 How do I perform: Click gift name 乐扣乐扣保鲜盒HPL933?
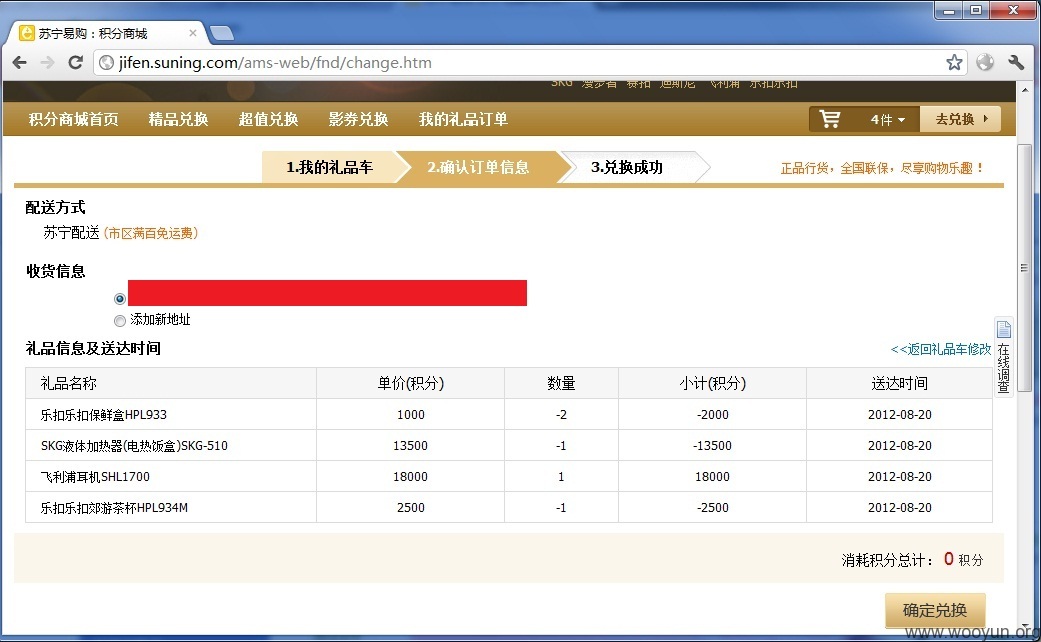pyautogui.click(x=104, y=415)
